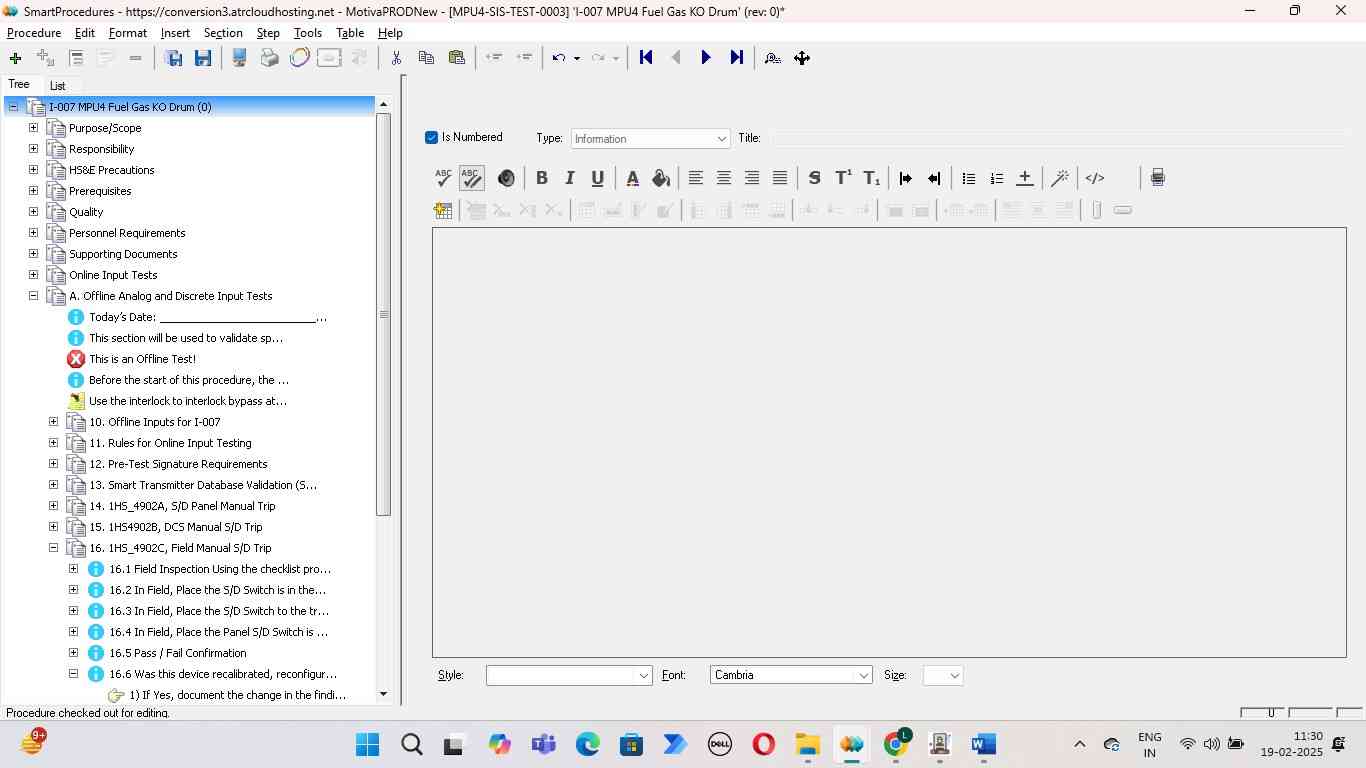
Task: Click the undo arrow icon
Action: (559, 58)
